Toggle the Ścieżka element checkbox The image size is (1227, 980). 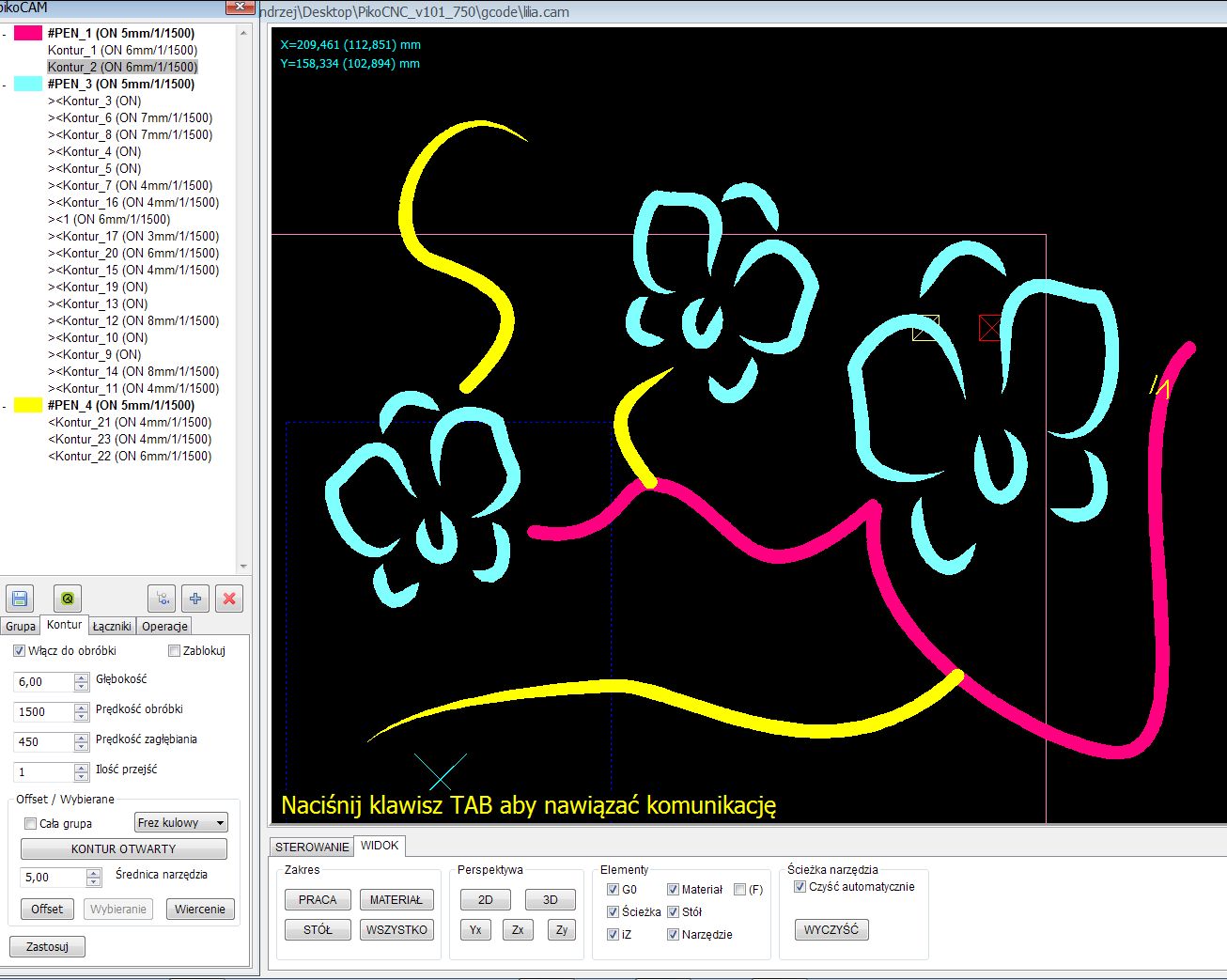[613, 911]
